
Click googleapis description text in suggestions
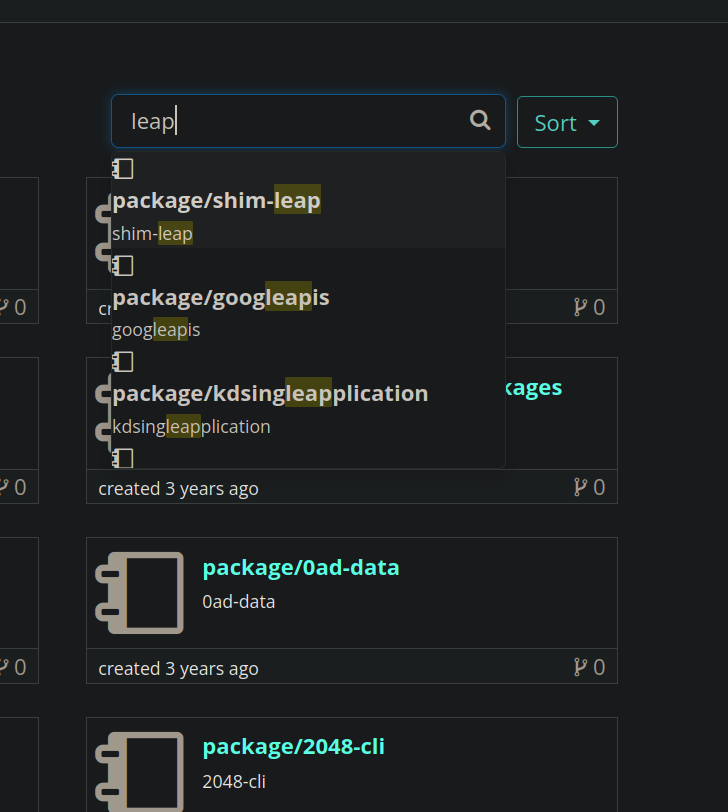[x=156, y=330]
